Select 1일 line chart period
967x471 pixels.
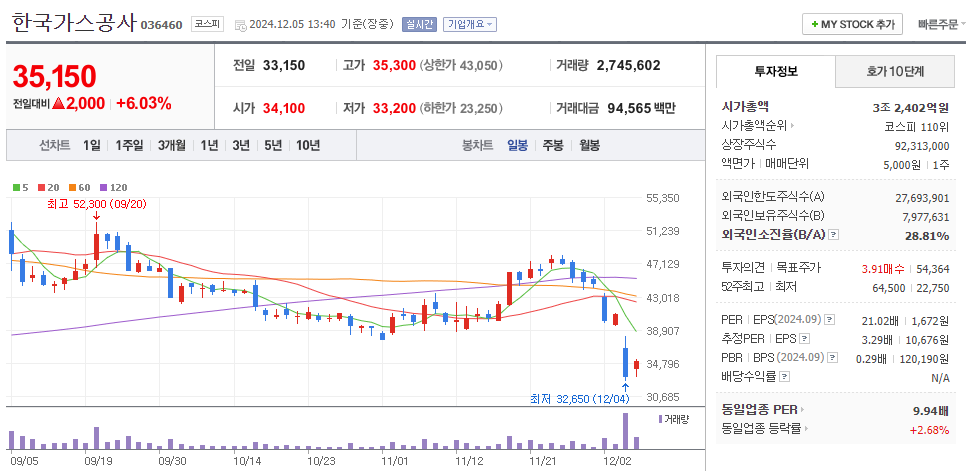pos(91,146)
